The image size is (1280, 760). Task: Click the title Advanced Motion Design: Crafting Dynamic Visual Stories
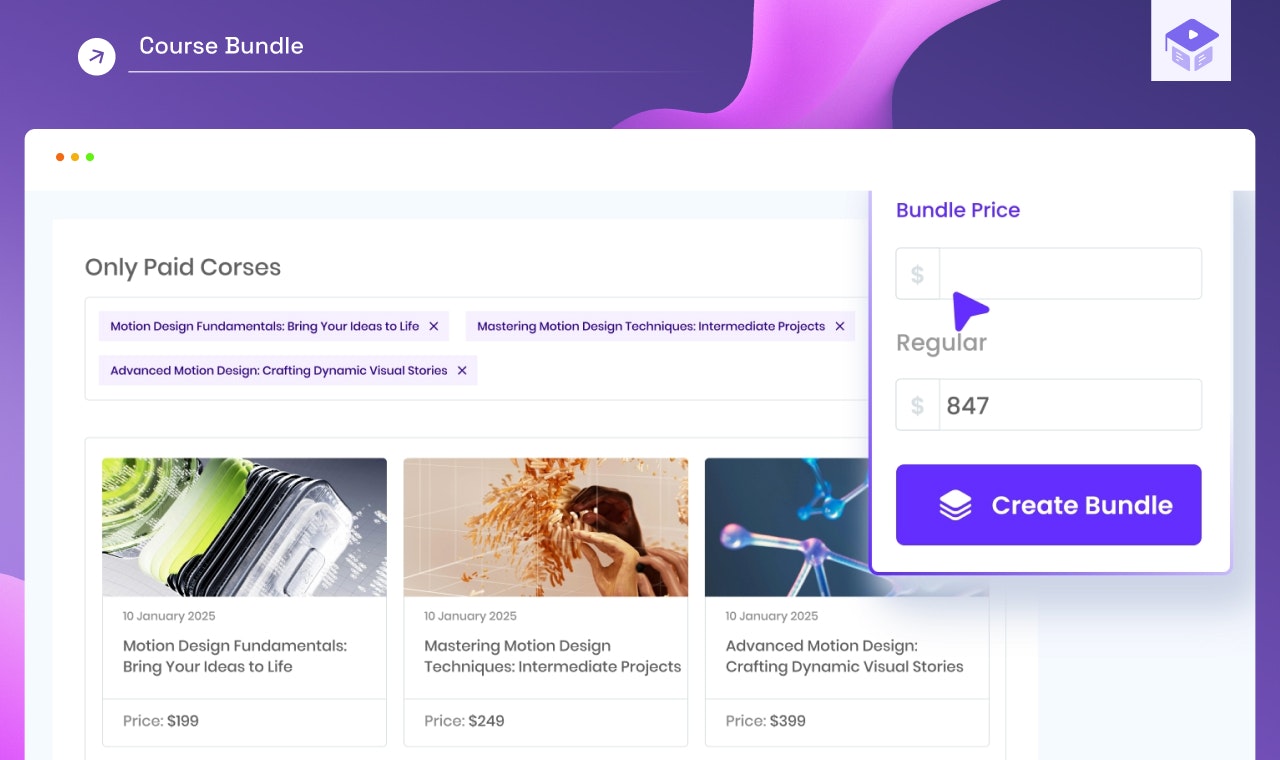[x=845, y=656]
